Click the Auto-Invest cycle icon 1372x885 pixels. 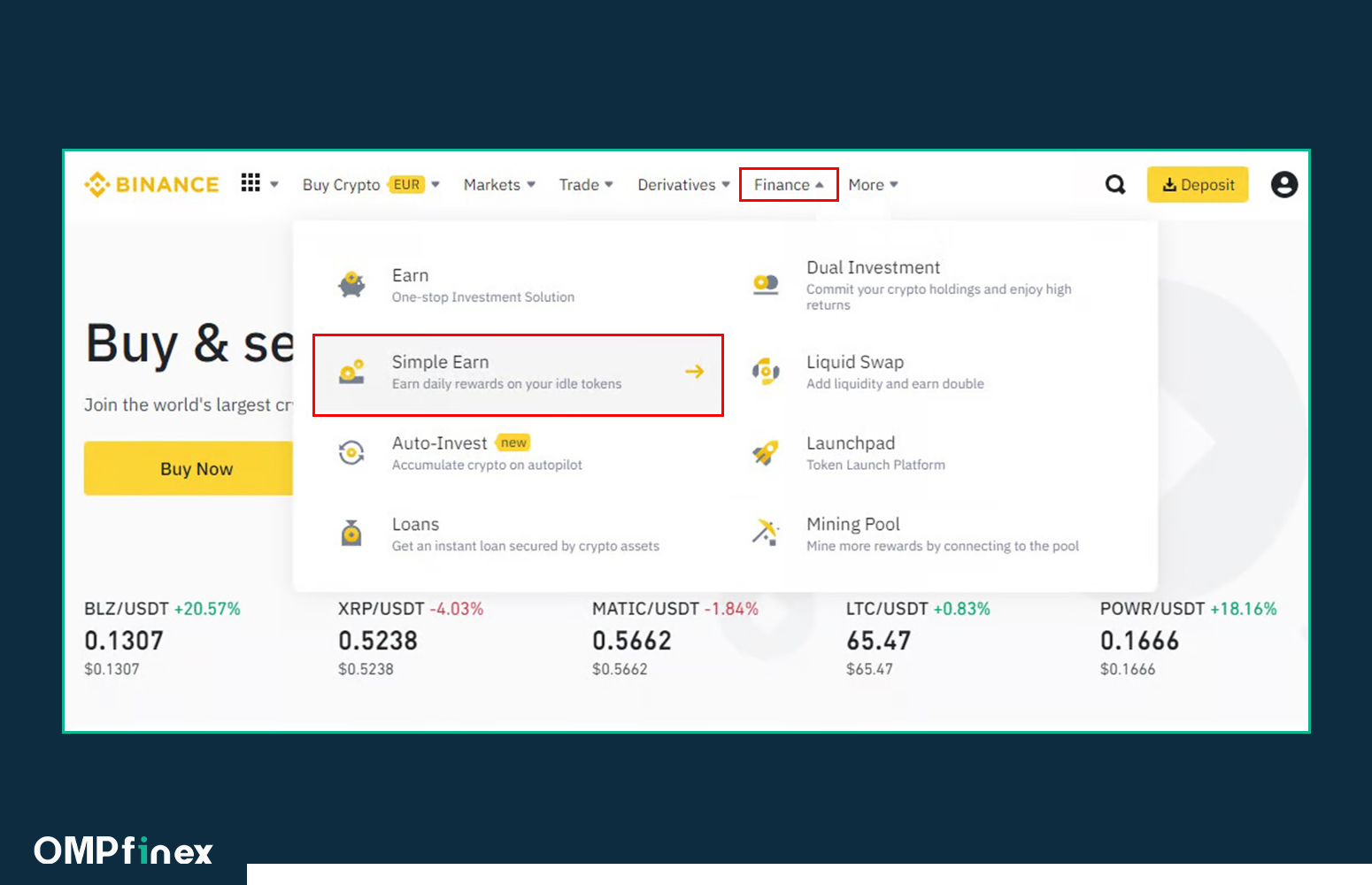click(x=352, y=452)
